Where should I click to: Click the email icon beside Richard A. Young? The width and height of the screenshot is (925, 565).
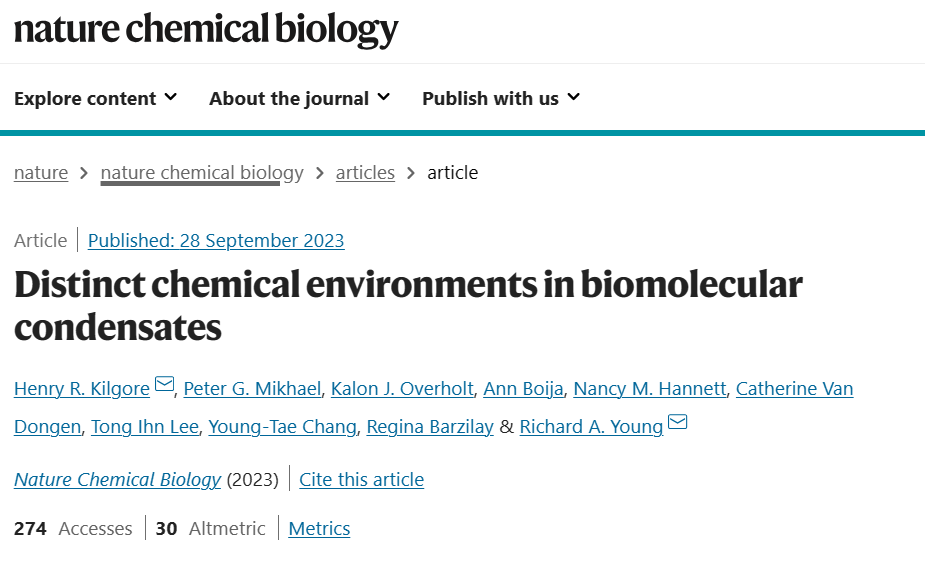point(677,422)
